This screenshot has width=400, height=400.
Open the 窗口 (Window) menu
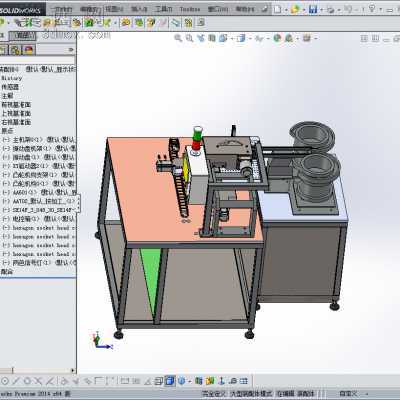pos(218,9)
